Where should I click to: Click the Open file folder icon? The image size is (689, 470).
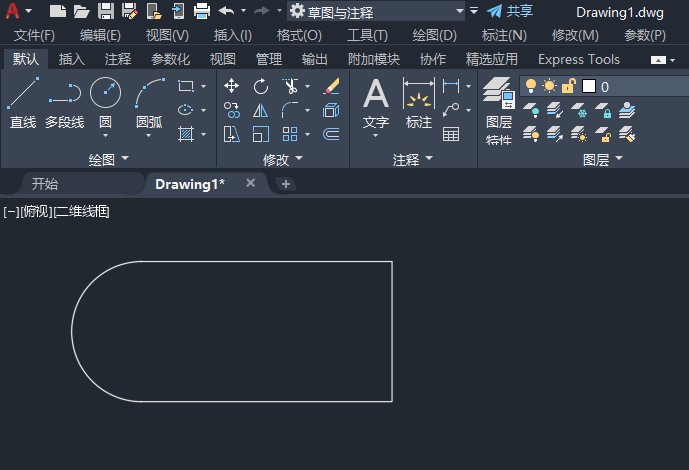coord(81,11)
